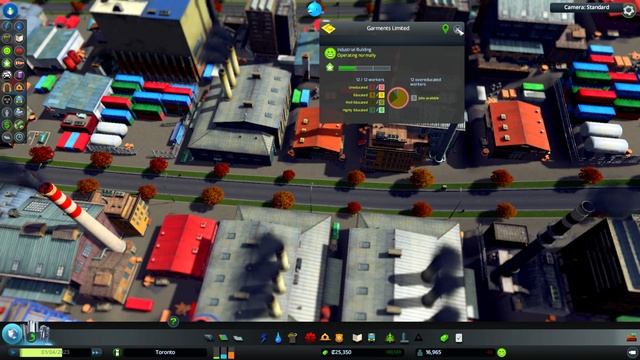
Task: Click the zoning demand bars
Action: pyautogui.click(x=224, y=352)
